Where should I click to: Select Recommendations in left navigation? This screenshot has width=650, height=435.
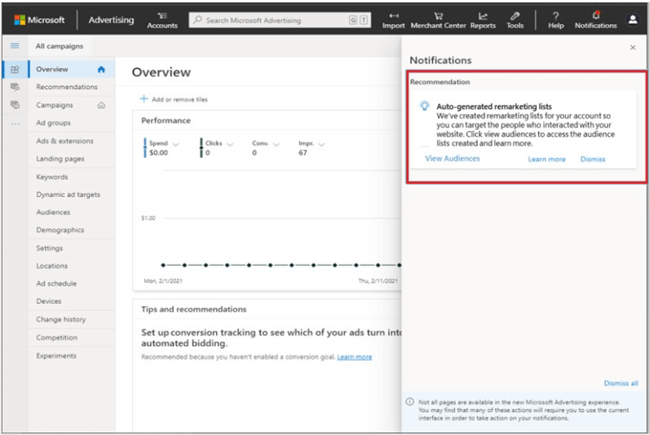pos(66,87)
